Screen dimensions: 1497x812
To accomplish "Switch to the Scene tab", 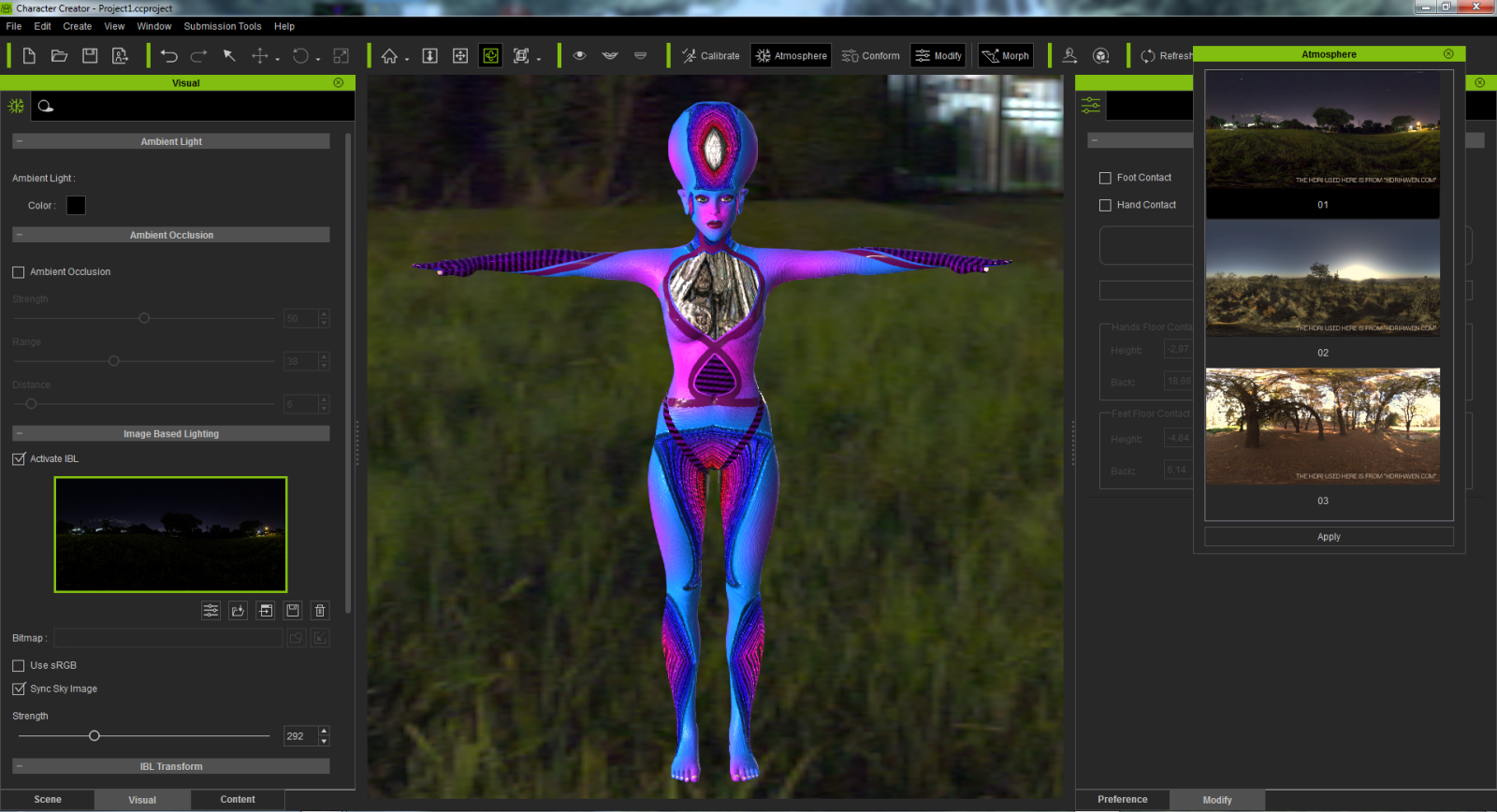I will 48,800.
